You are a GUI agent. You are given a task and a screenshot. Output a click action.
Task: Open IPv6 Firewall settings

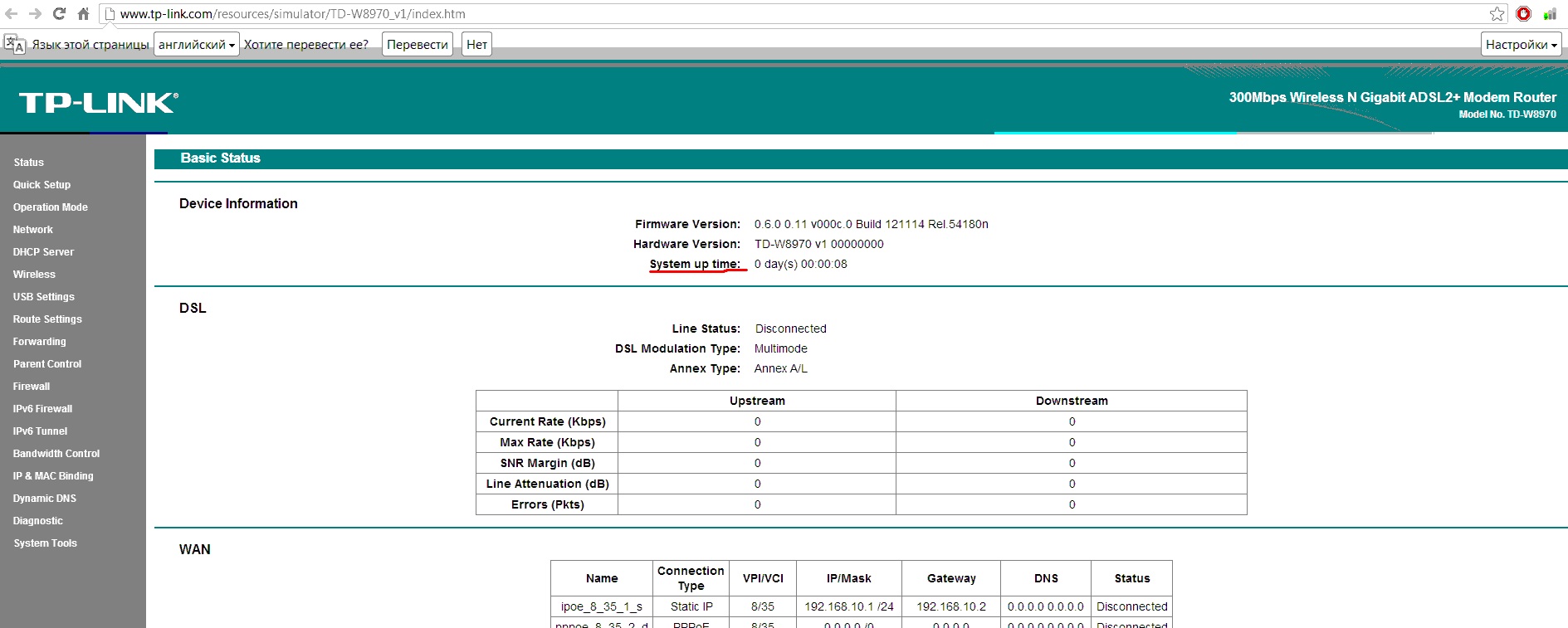[42, 409]
